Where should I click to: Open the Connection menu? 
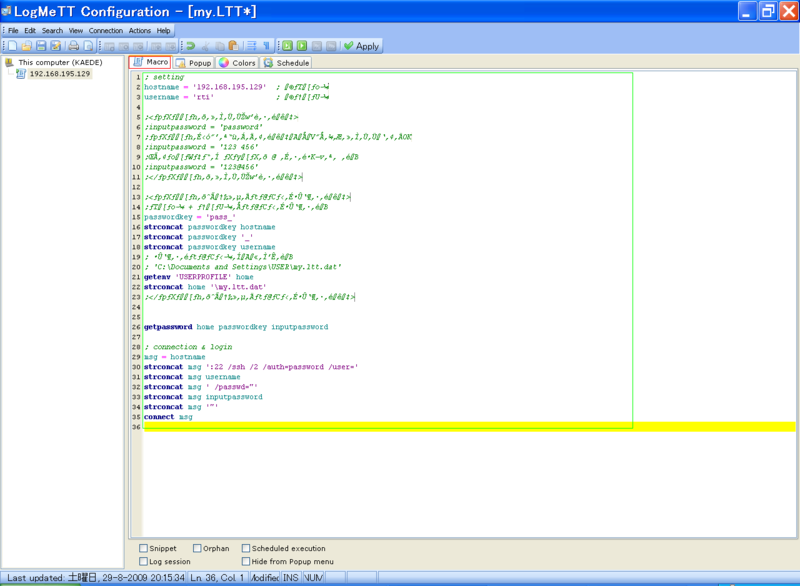(x=105, y=30)
